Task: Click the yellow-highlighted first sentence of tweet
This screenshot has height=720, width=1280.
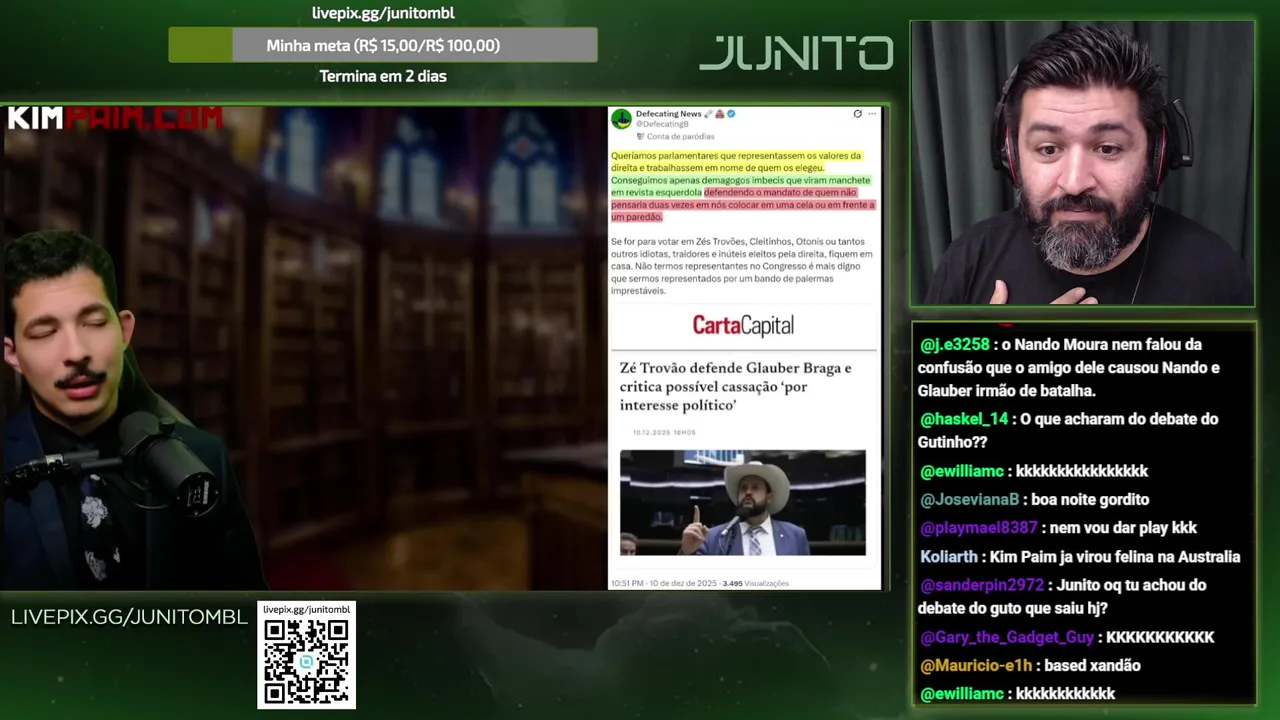Action: click(735, 162)
